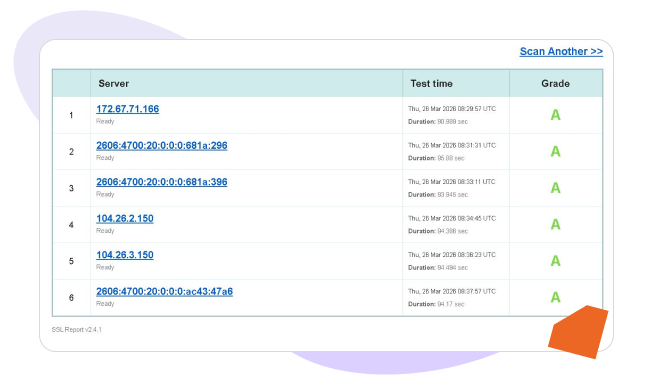Screen dimensions: 652x391
Task: Click Ready status under 681a:296 server
Action: 105,158
